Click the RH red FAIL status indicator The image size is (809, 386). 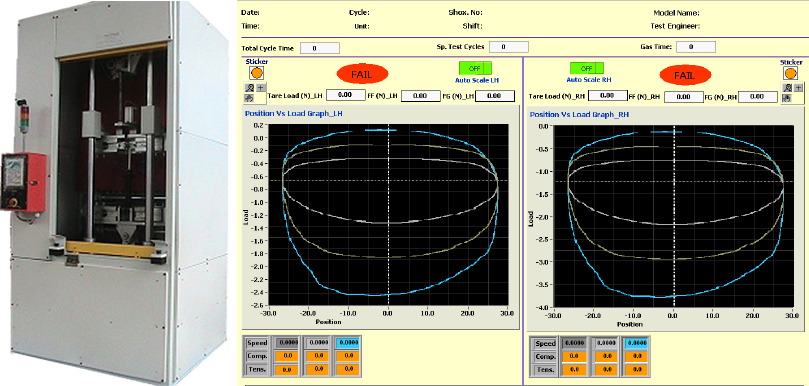(685, 75)
